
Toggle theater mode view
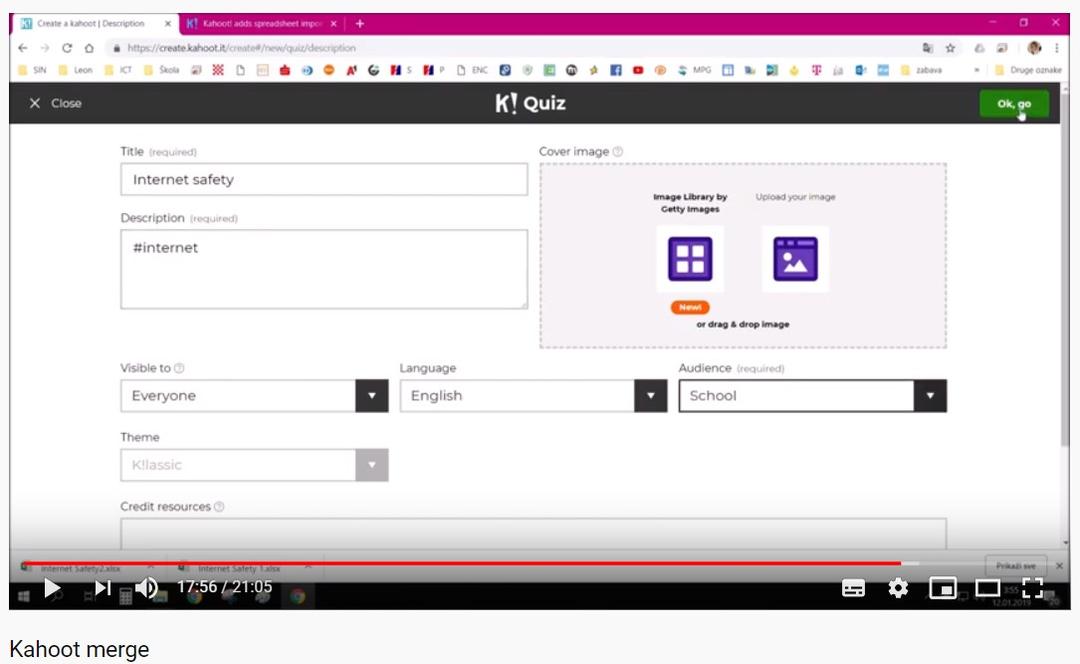[988, 589]
